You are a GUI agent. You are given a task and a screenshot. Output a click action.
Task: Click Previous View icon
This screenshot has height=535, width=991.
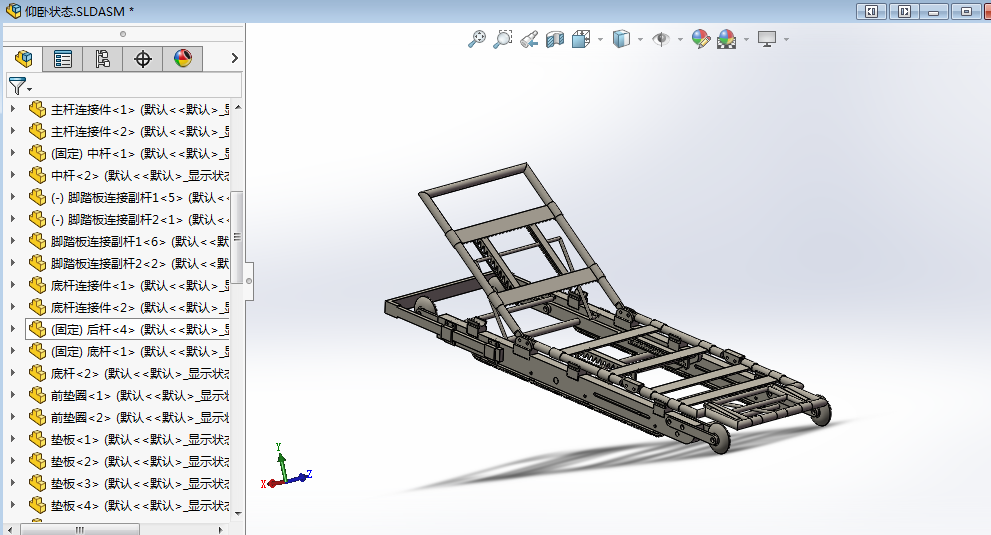529,39
